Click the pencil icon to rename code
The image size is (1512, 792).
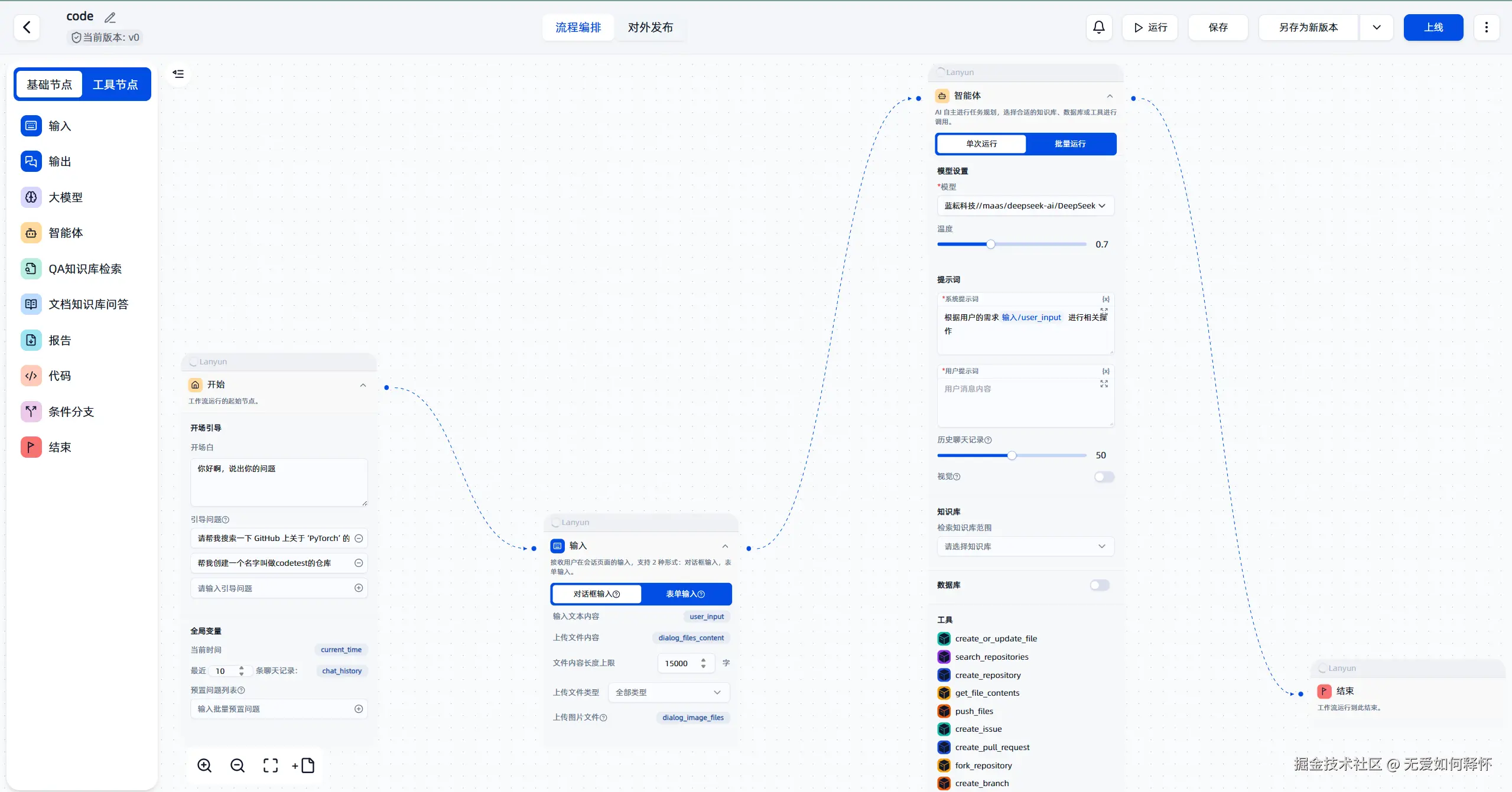tap(110, 18)
